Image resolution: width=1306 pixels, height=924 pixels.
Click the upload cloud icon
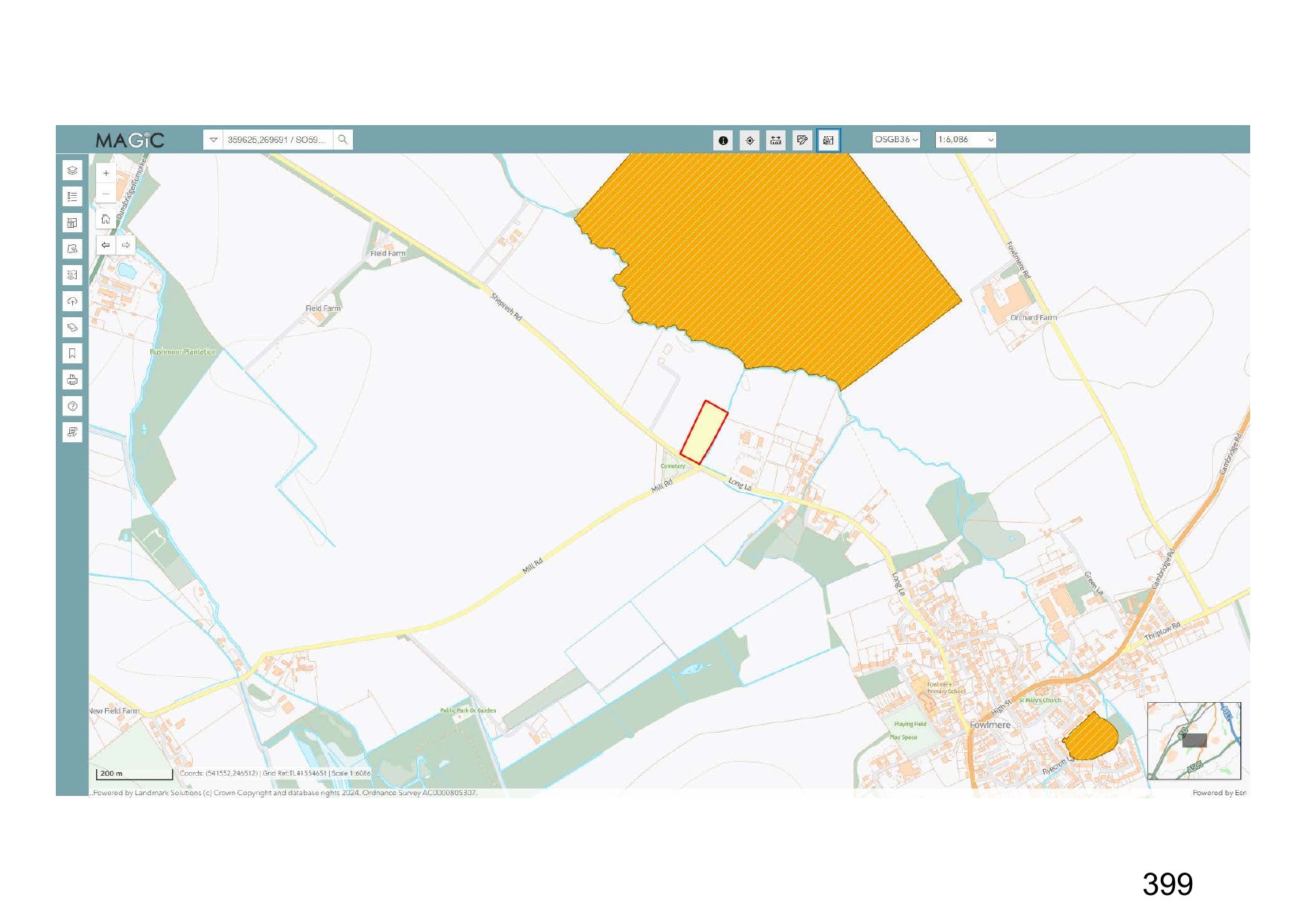[72, 302]
